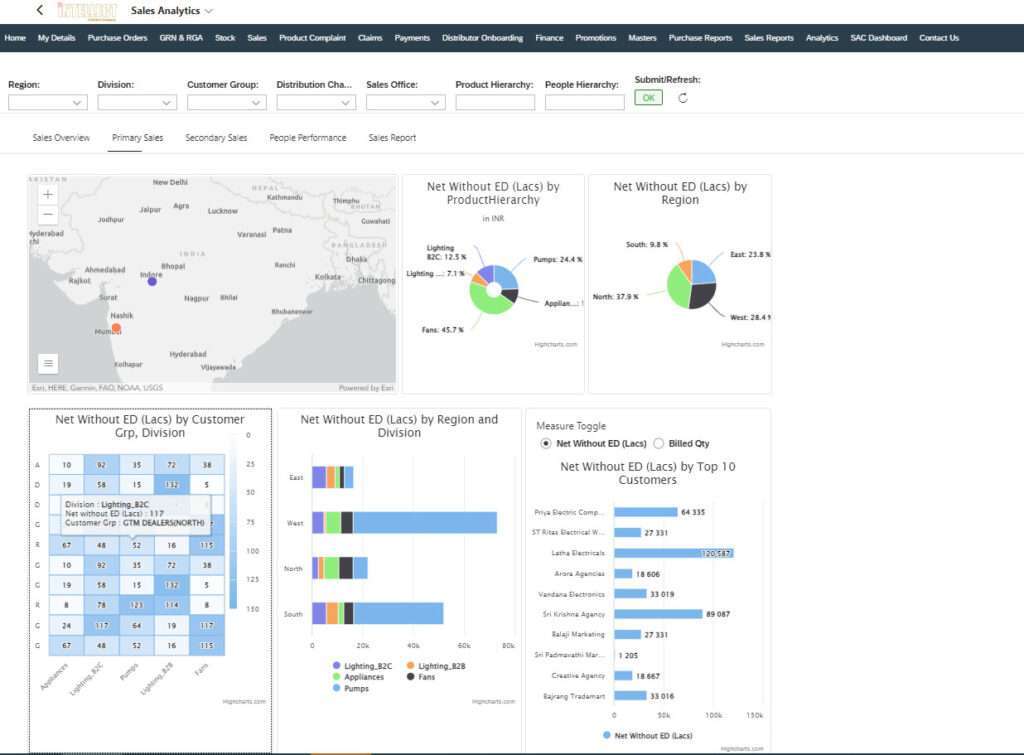The image size is (1024, 755).
Task: Select Net Without ED (Lacs) radio
Action: click(x=545, y=443)
